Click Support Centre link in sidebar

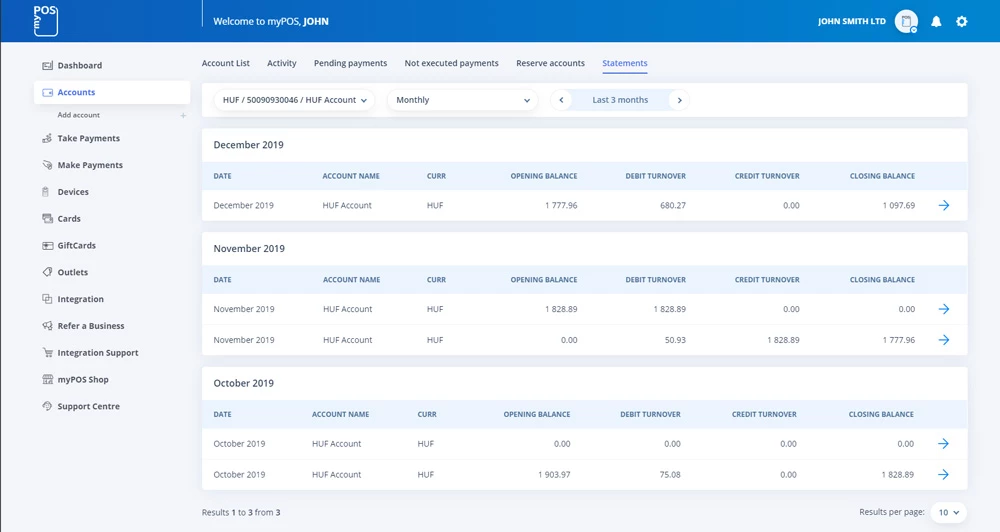point(88,407)
